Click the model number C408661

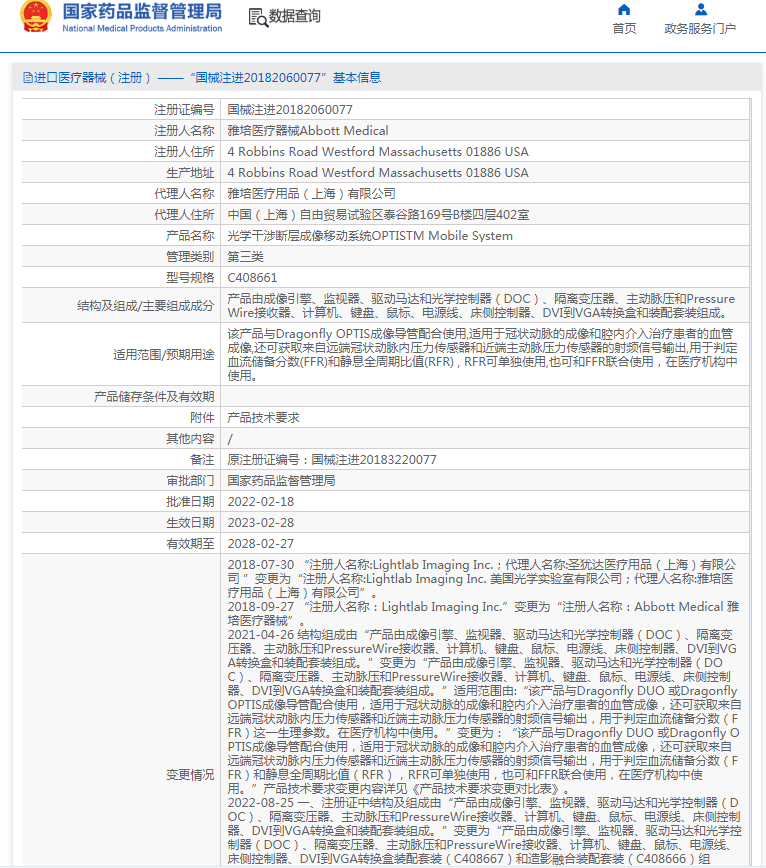tap(252, 278)
